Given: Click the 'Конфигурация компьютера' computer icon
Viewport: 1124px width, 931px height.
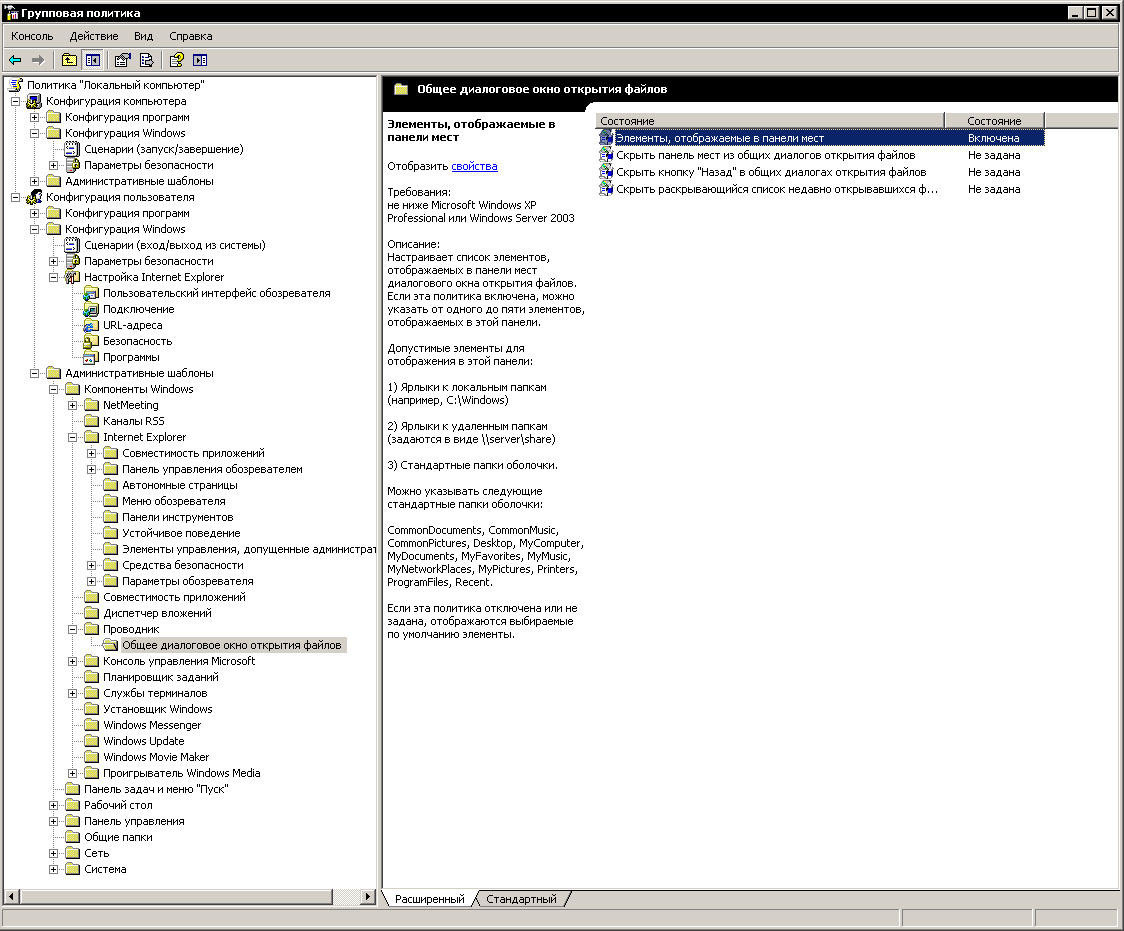Looking at the screenshot, I should click(34, 101).
